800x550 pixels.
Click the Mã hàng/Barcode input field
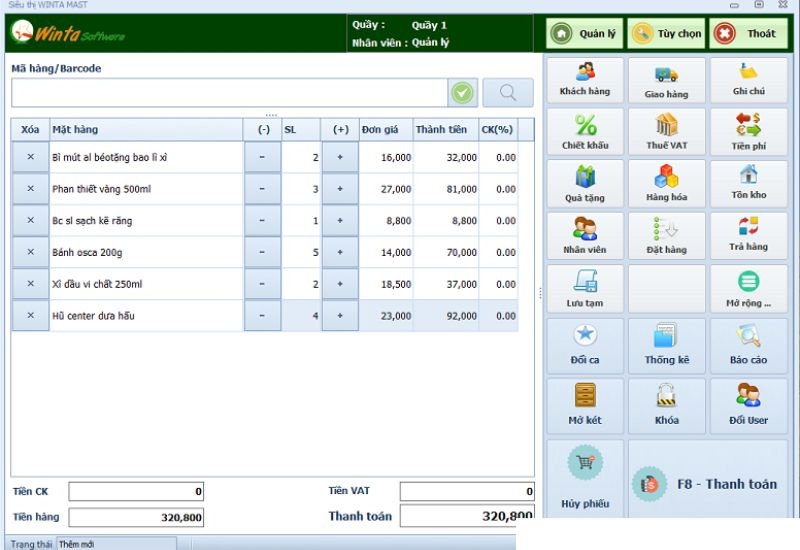(x=229, y=93)
